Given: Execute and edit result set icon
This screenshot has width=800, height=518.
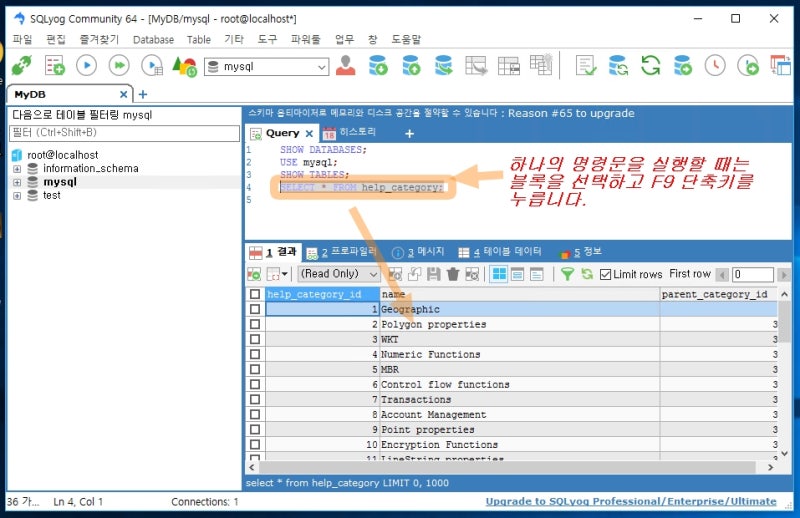Looking at the screenshot, I should pyautogui.click(x=152, y=66).
